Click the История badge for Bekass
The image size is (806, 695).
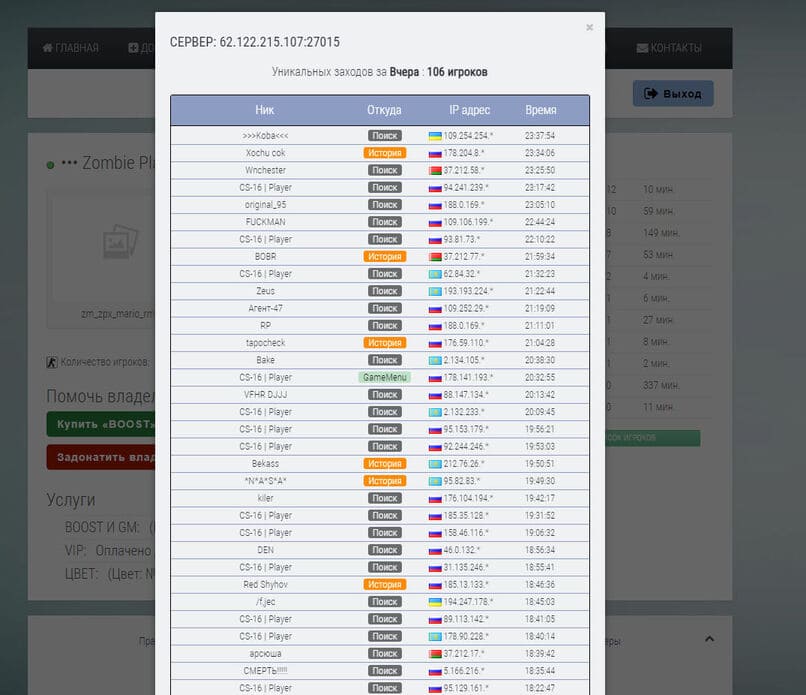point(384,464)
